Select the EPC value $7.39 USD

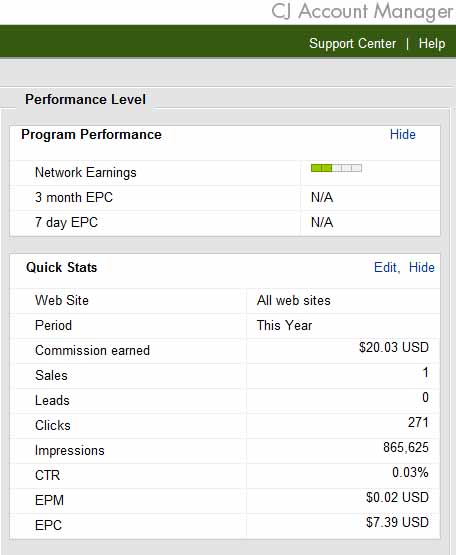(397, 522)
